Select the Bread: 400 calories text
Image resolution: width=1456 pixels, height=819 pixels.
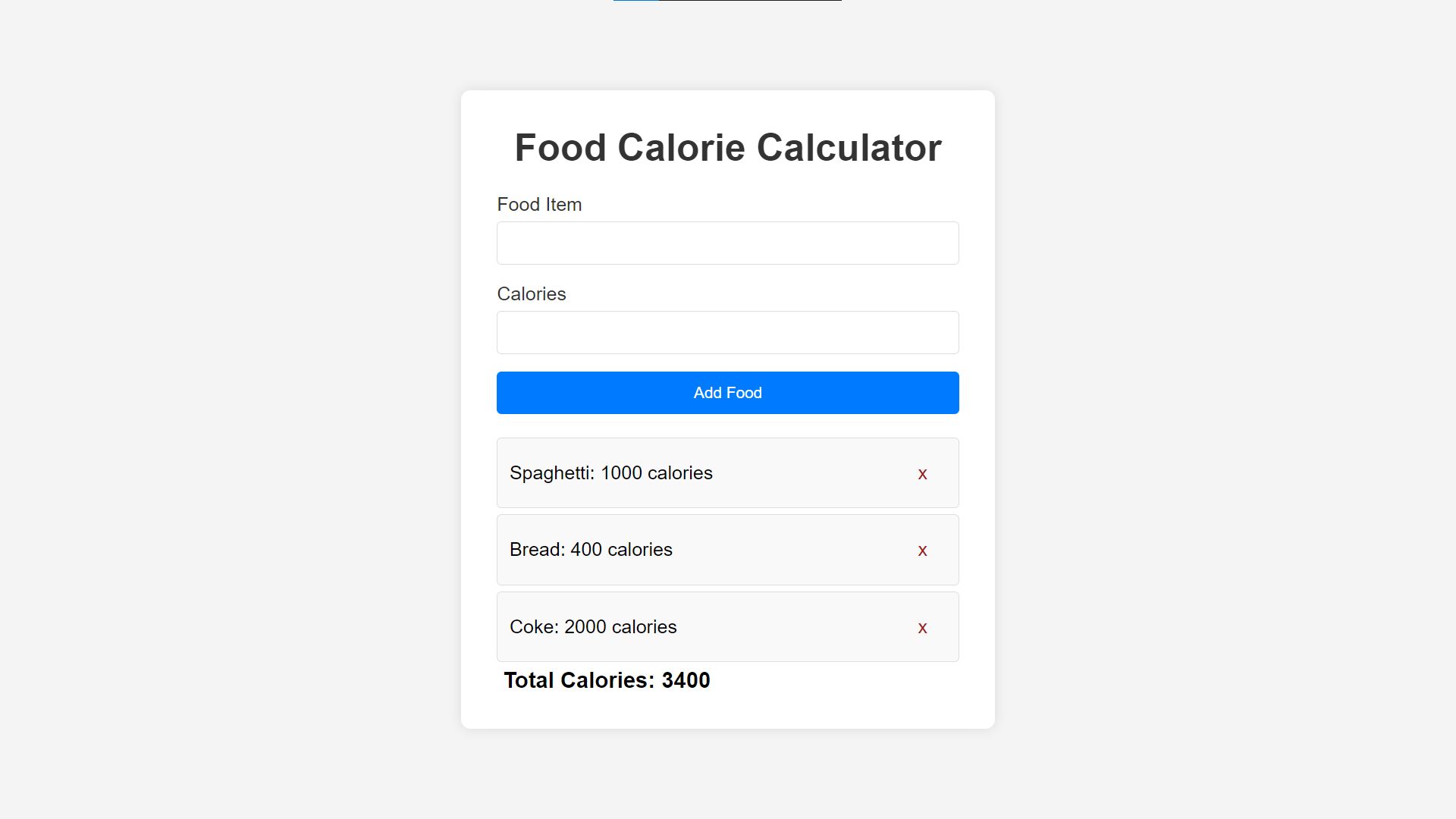[591, 550]
